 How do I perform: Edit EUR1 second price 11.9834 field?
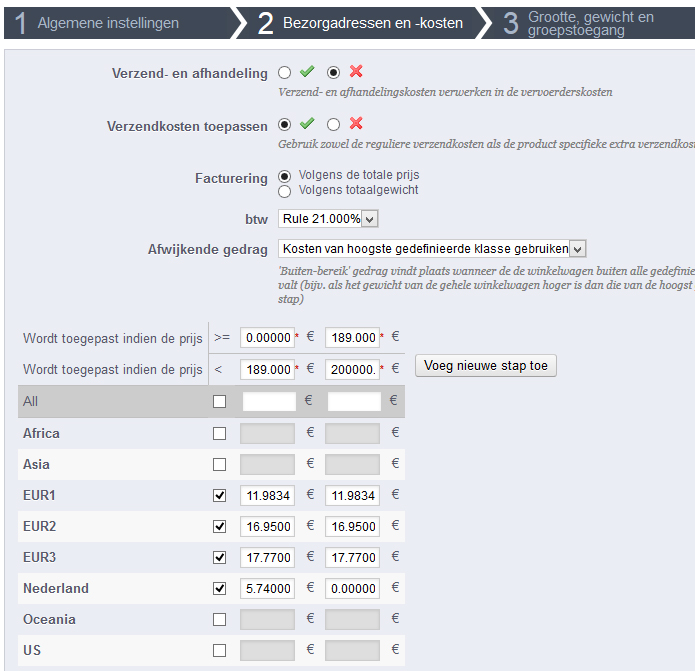coord(352,495)
